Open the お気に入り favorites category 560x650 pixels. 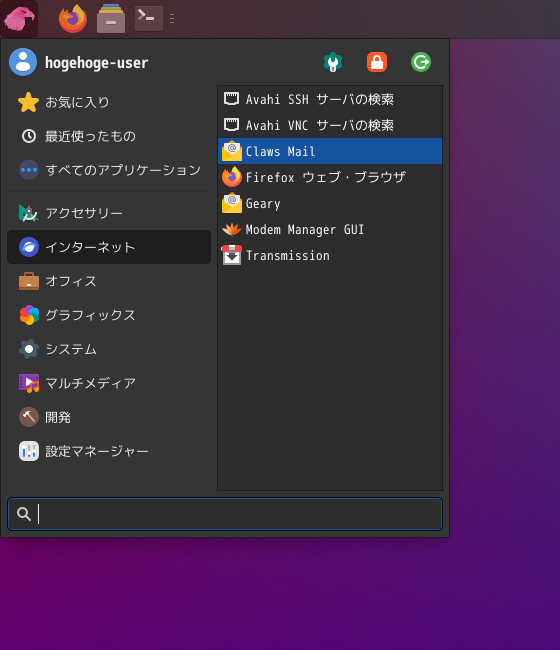tap(109, 102)
